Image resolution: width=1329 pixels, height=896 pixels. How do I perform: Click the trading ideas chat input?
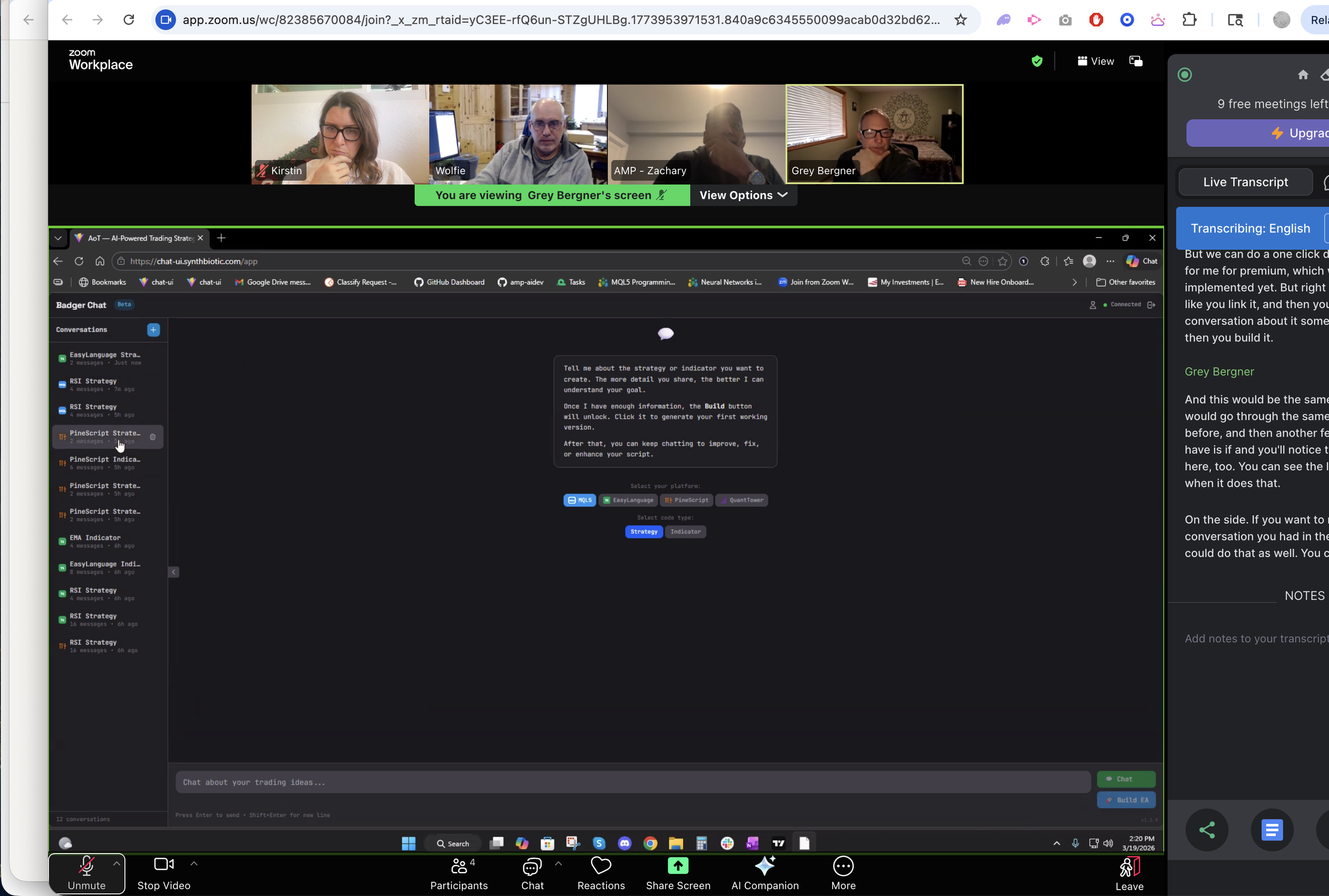click(633, 782)
